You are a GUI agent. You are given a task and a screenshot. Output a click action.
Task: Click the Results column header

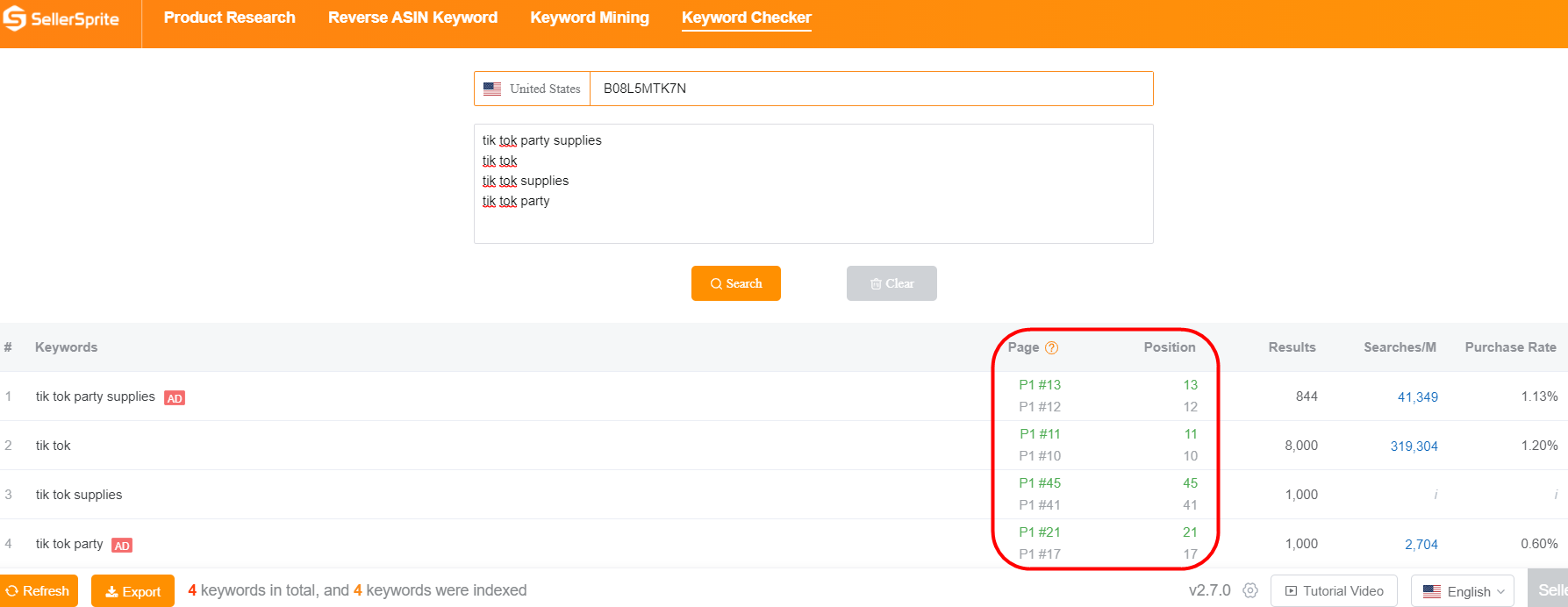(x=1292, y=347)
